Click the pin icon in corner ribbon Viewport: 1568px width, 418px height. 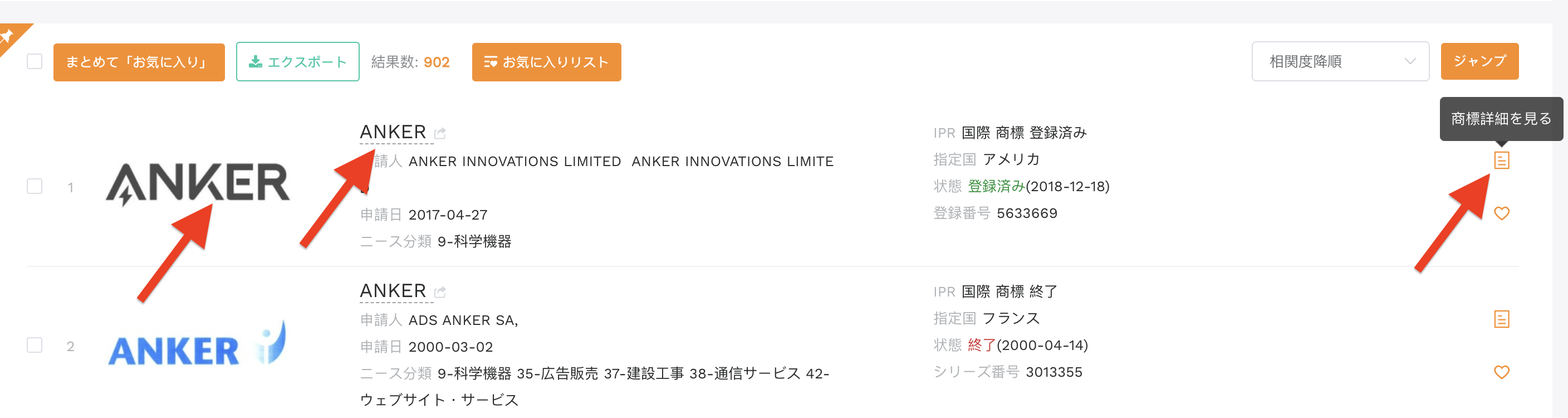pos(6,37)
